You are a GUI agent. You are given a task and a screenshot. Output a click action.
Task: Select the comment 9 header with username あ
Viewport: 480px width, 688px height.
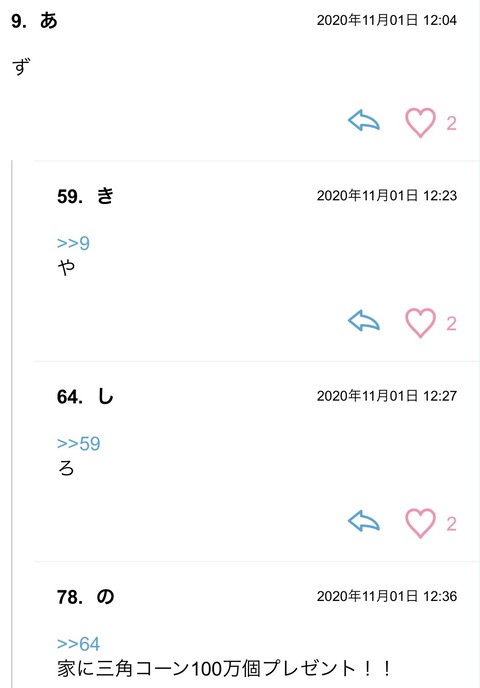34,21
